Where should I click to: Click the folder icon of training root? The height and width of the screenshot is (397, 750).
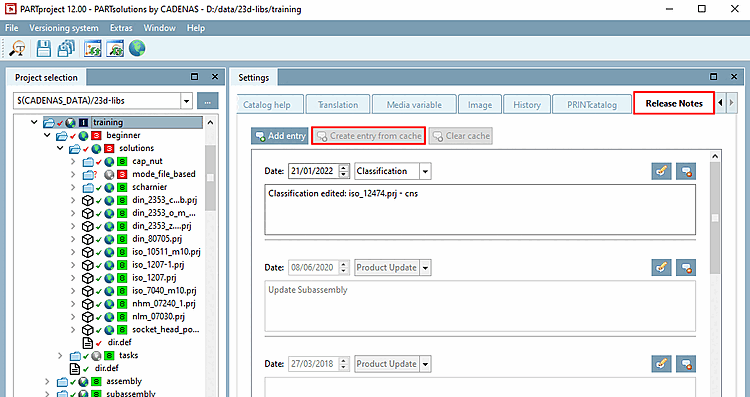[49, 123]
